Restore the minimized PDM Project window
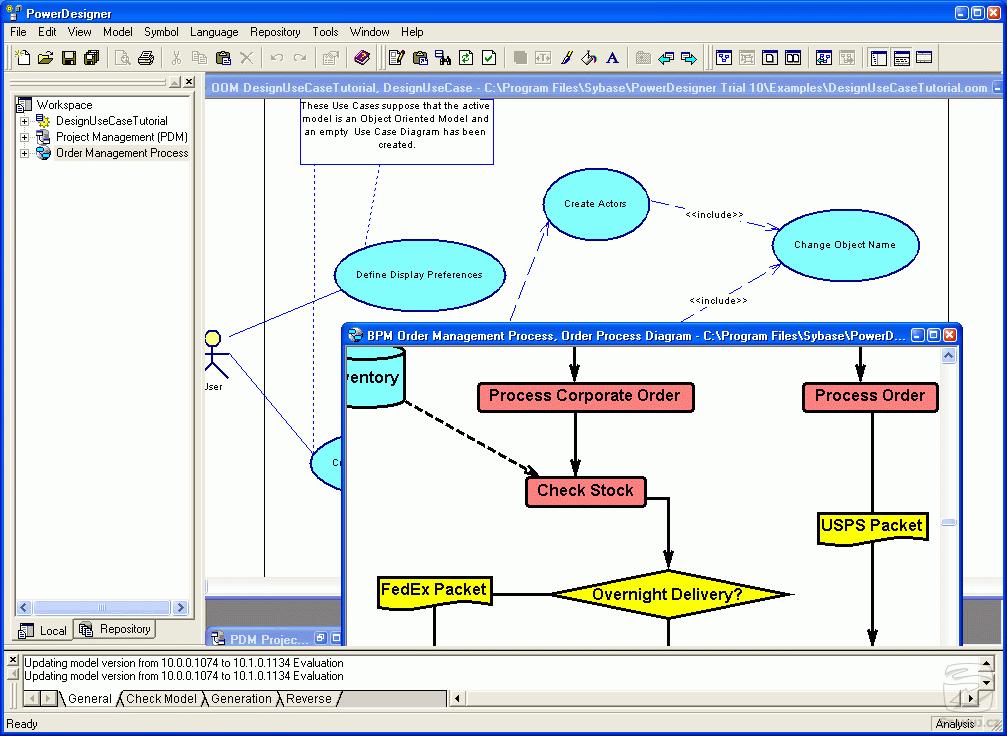This screenshot has height=736, width=1007. 320,638
